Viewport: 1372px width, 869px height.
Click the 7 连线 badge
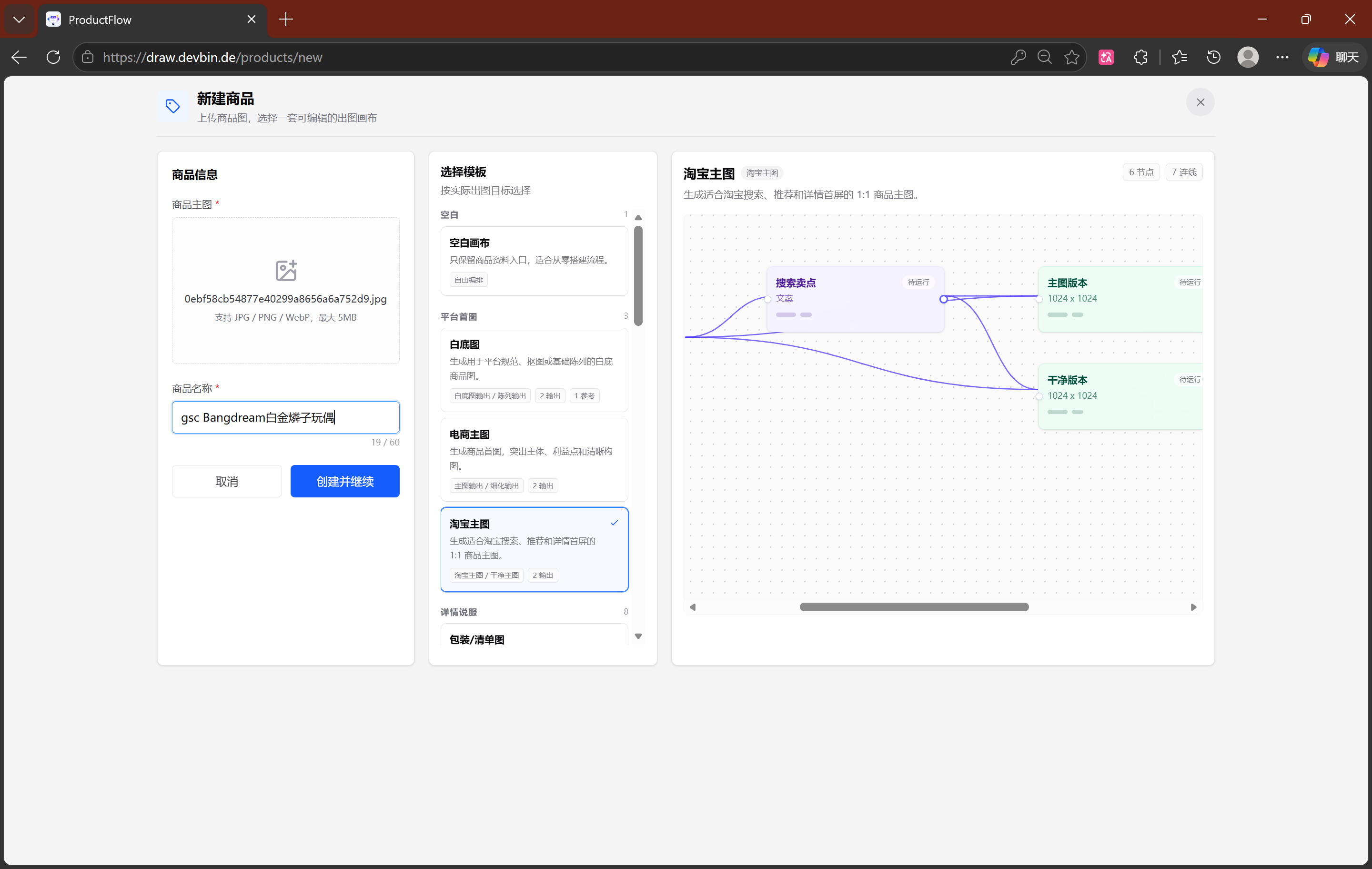coord(1184,172)
